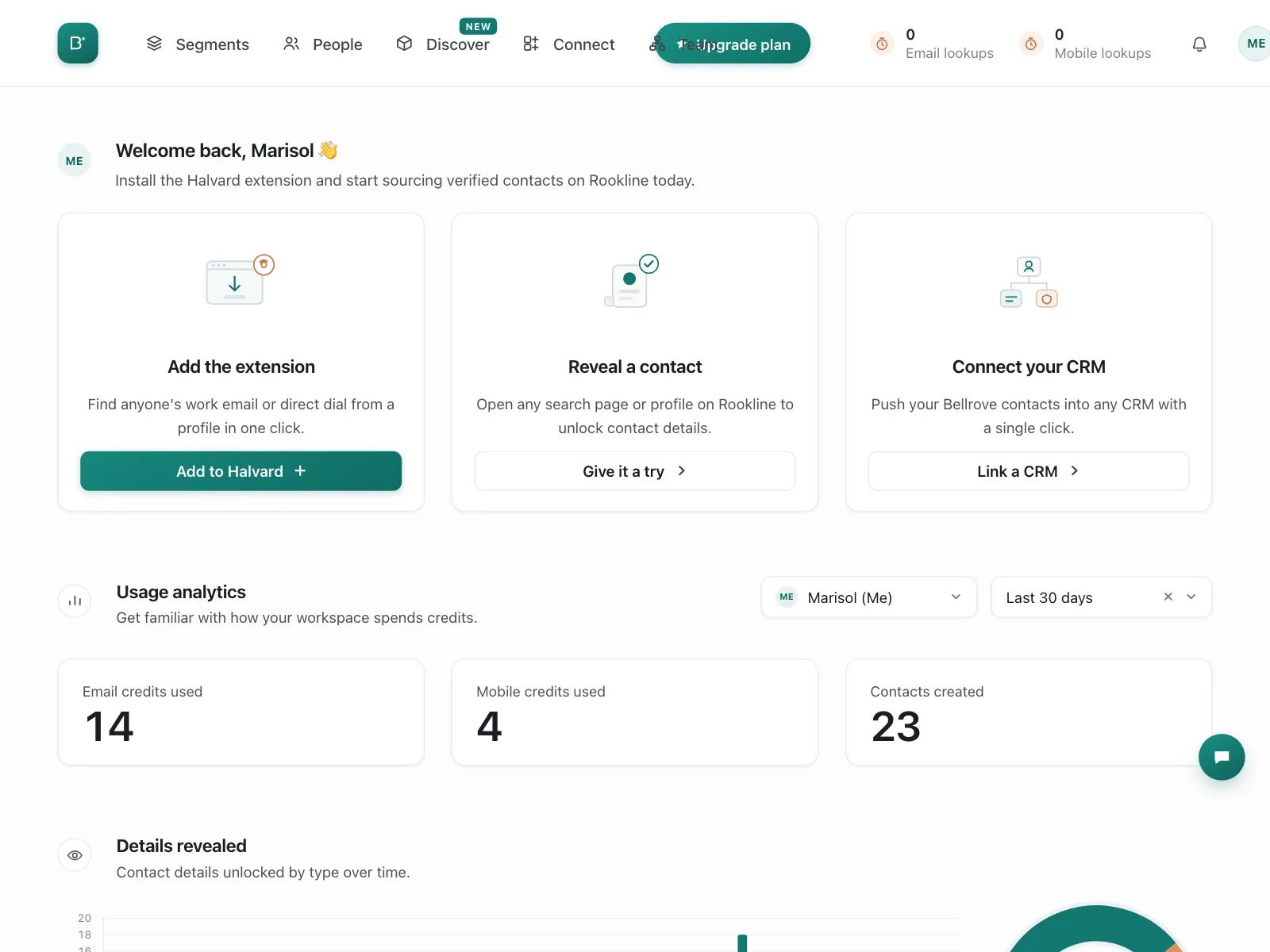The height and width of the screenshot is (952, 1270).
Task: Expand the Last 30 days date range
Action: [1191, 597]
